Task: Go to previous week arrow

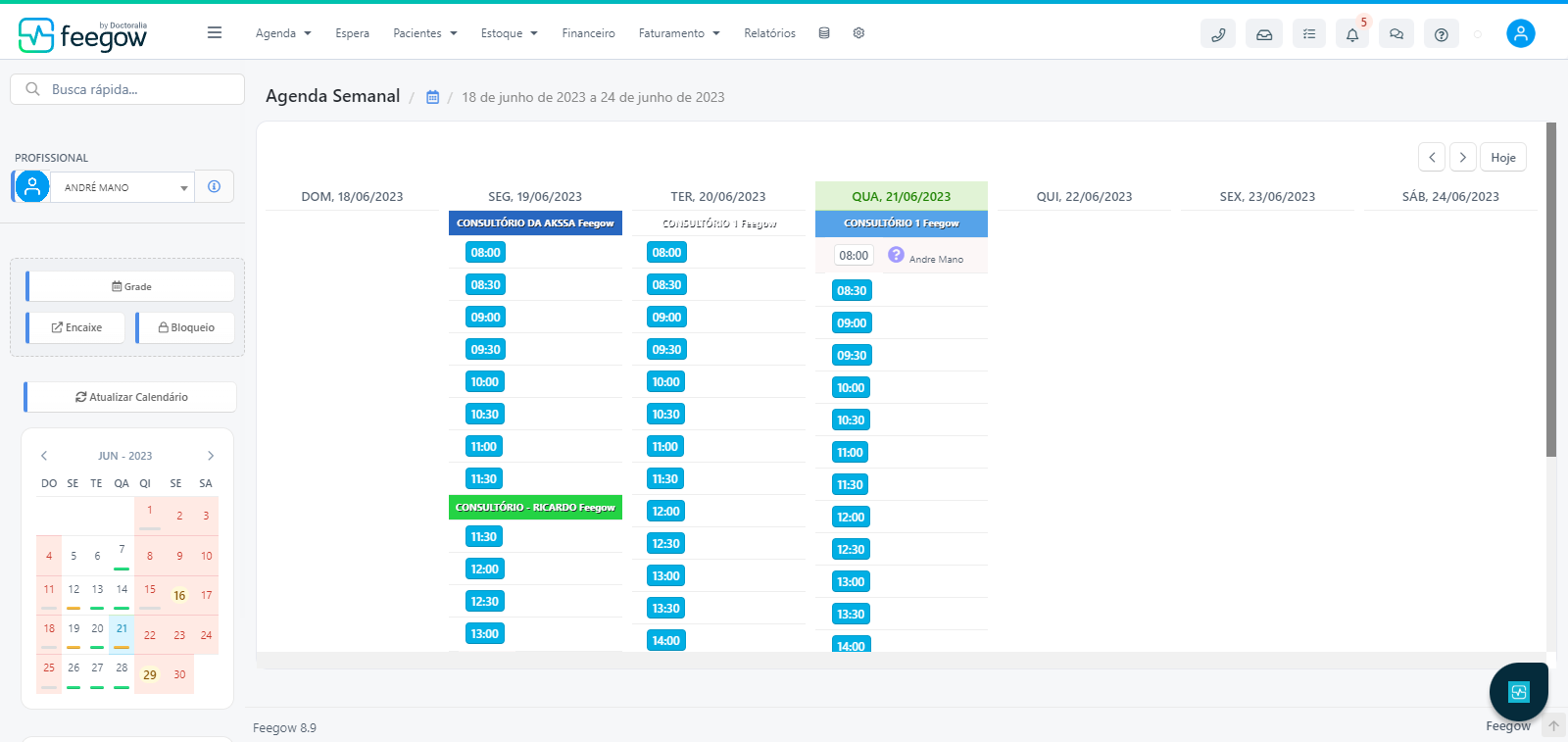Action: (x=1432, y=157)
